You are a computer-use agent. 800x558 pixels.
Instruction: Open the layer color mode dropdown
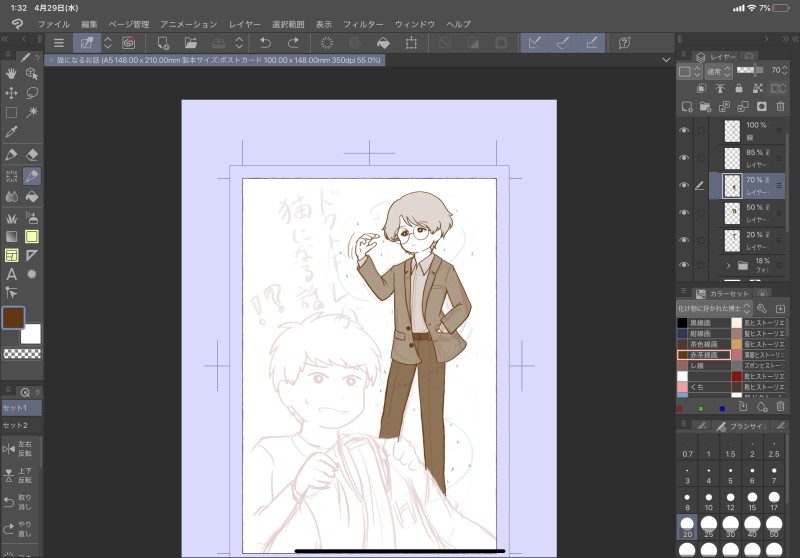[x=690, y=71]
